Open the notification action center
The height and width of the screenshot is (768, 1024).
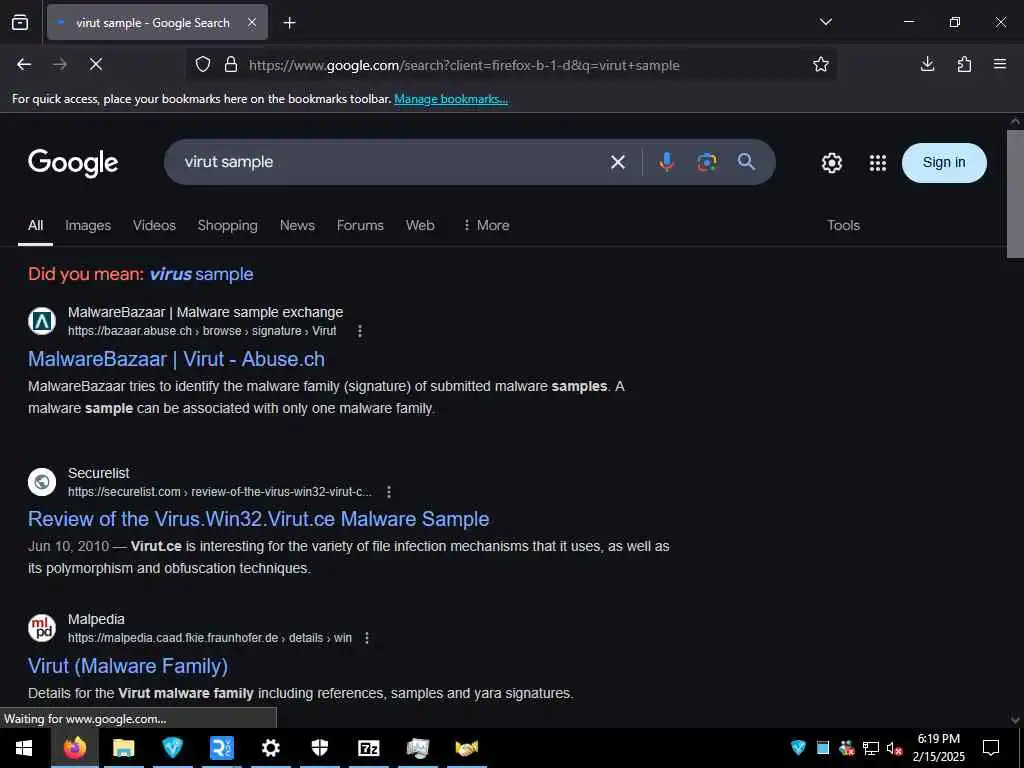[x=991, y=748]
